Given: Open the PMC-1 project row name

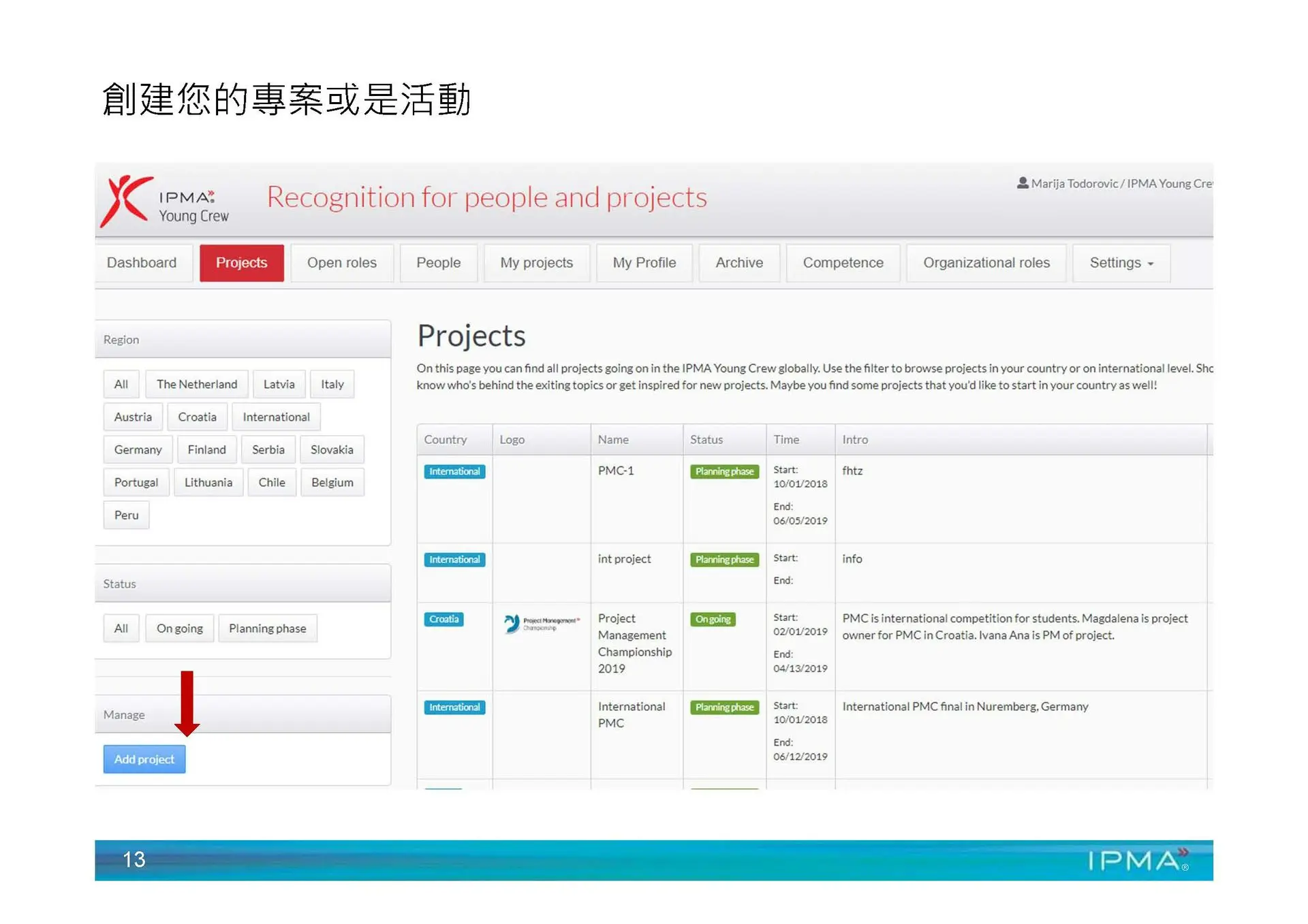Looking at the screenshot, I should [615, 471].
